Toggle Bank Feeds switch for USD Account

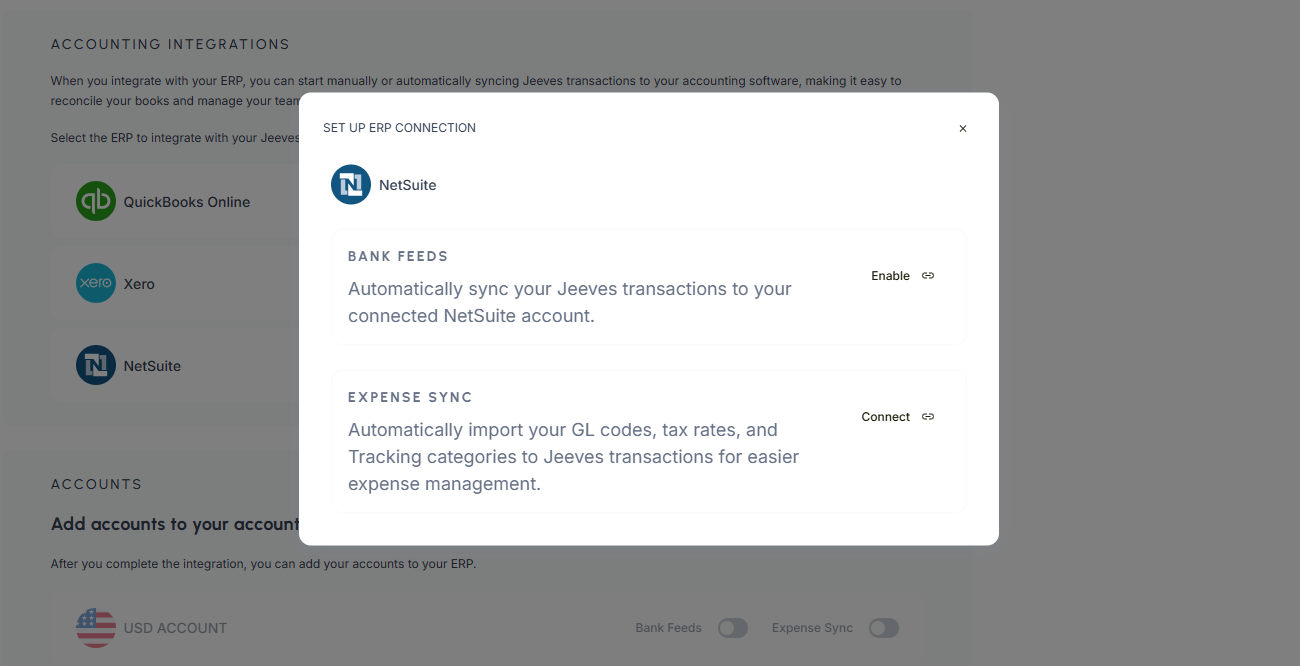pos(732,628)
